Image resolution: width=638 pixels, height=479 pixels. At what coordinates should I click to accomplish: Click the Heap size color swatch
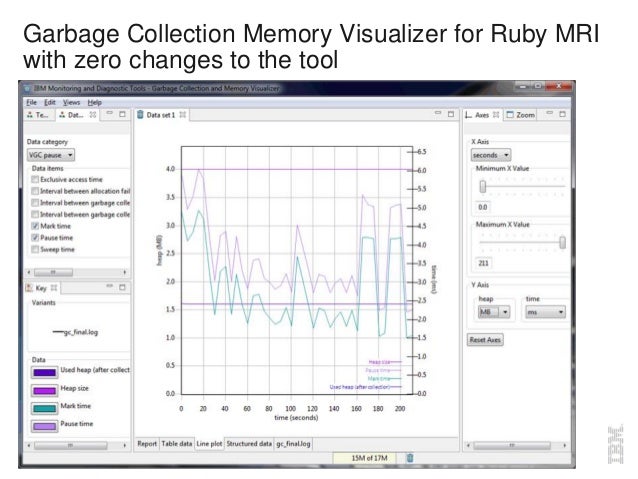[x=44, y=391]
